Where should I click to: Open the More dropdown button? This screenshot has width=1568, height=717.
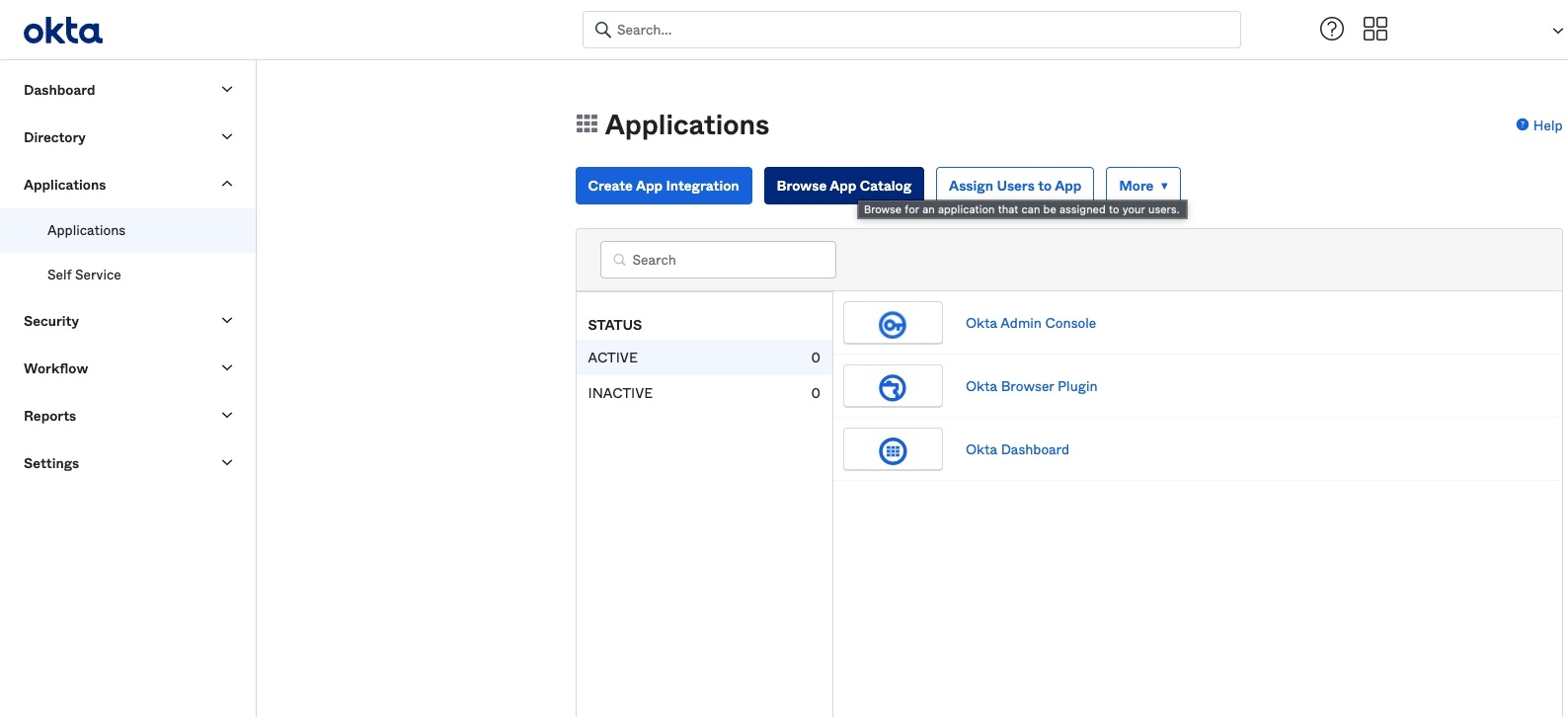pyautogui.click(x=1142, y=186)
